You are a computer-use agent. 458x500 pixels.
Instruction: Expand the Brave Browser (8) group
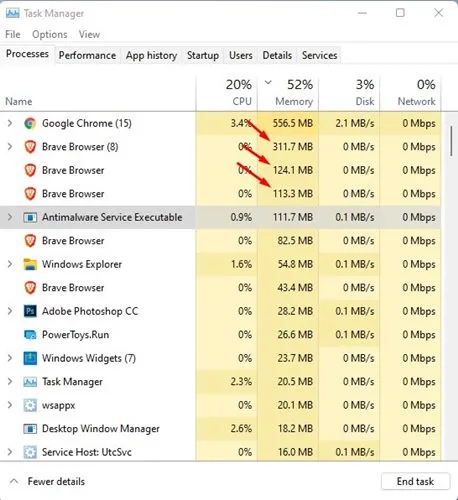10,147
